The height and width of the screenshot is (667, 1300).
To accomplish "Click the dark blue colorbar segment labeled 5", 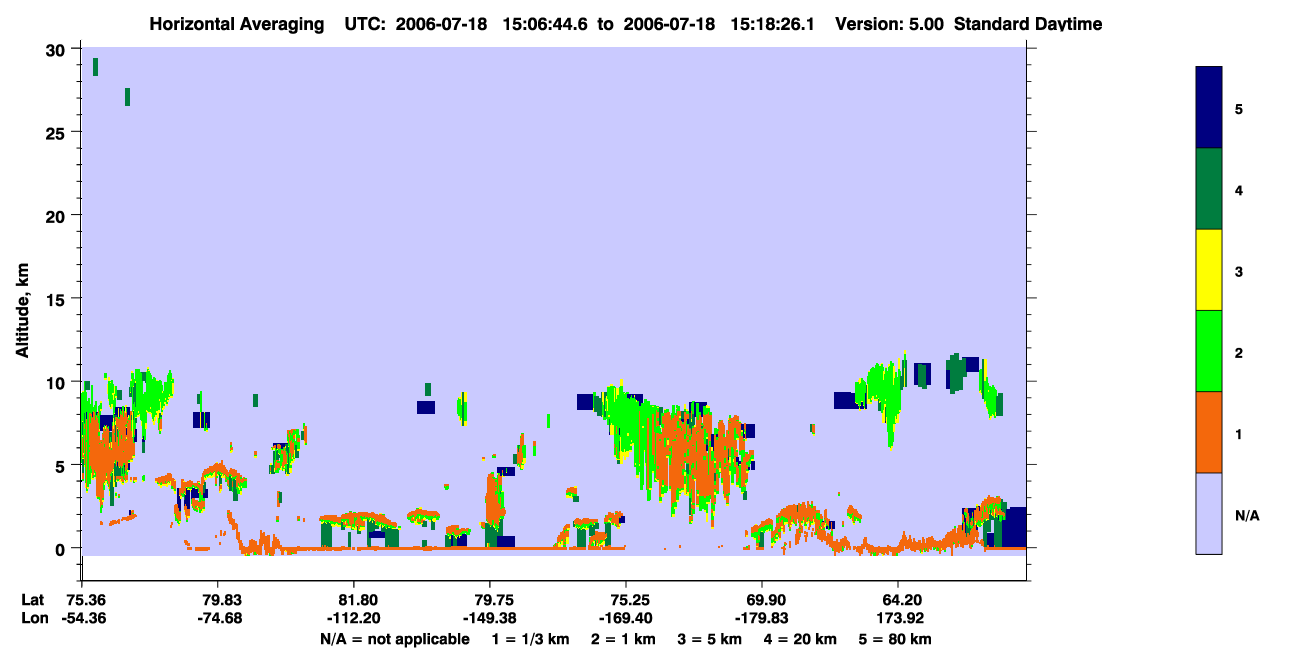I will point(1209,107).
